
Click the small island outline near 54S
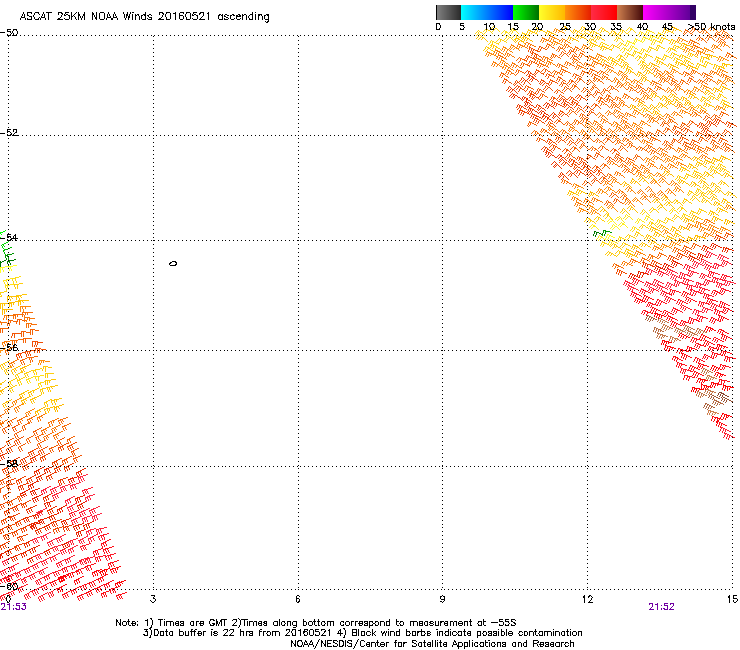[x=173, y=263]
